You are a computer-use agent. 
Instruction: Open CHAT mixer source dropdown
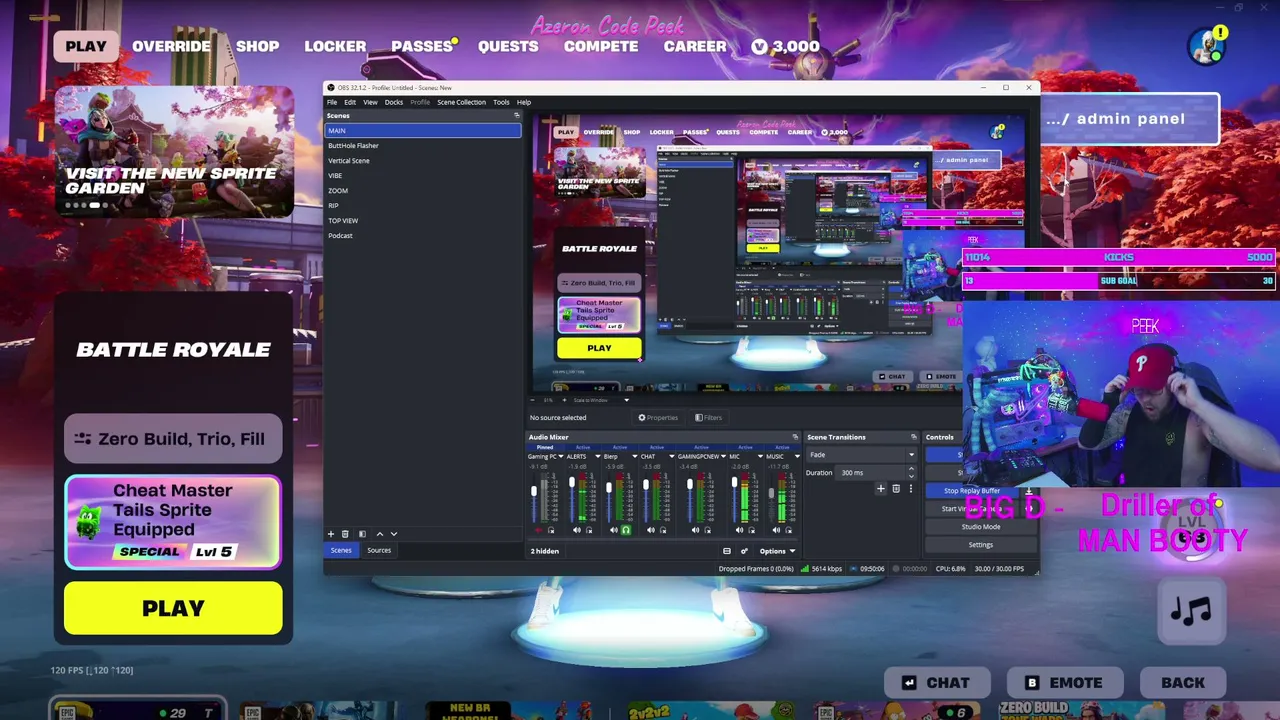point(671,457)
